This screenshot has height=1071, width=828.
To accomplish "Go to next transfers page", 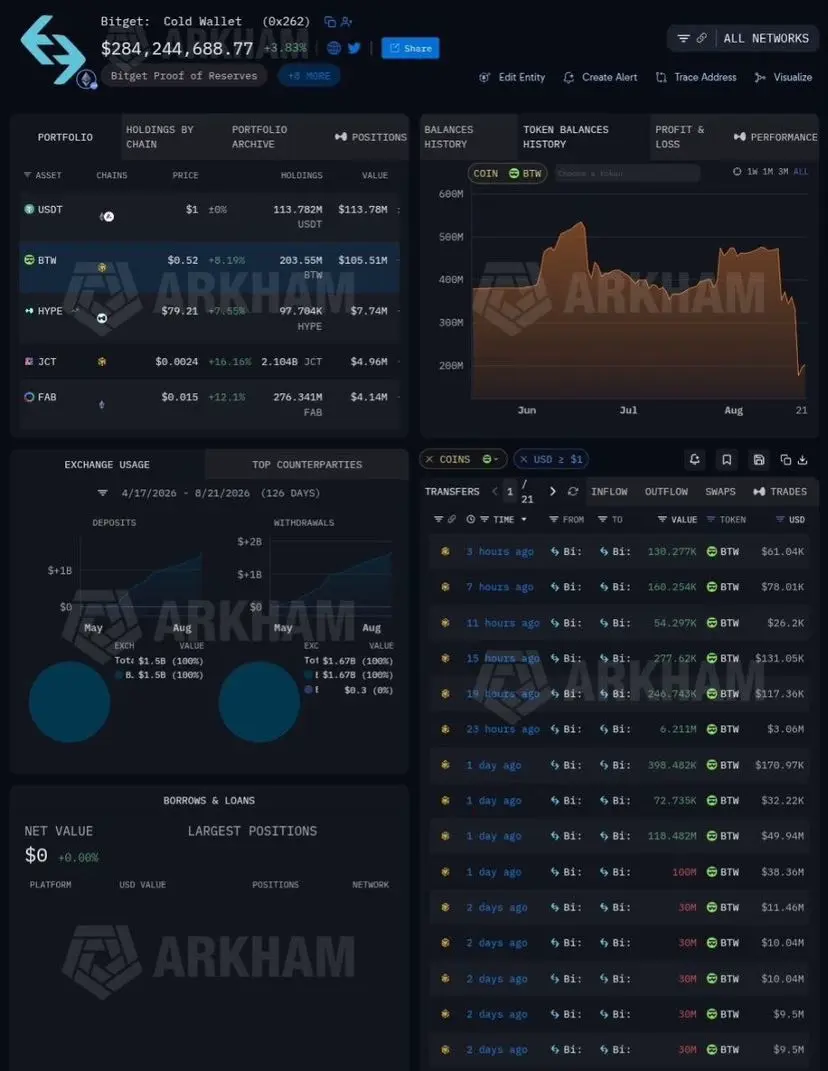I will click(x=552, y=491).
